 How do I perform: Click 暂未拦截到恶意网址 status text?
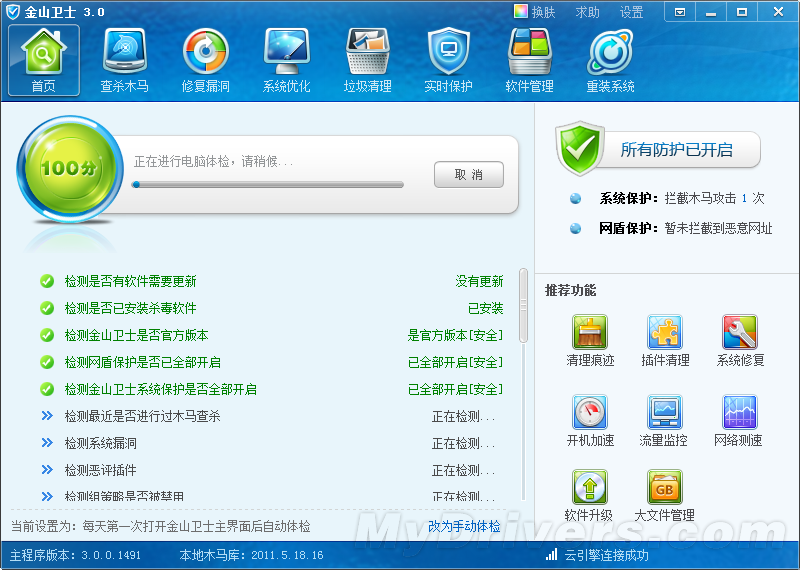coord(718,229)
